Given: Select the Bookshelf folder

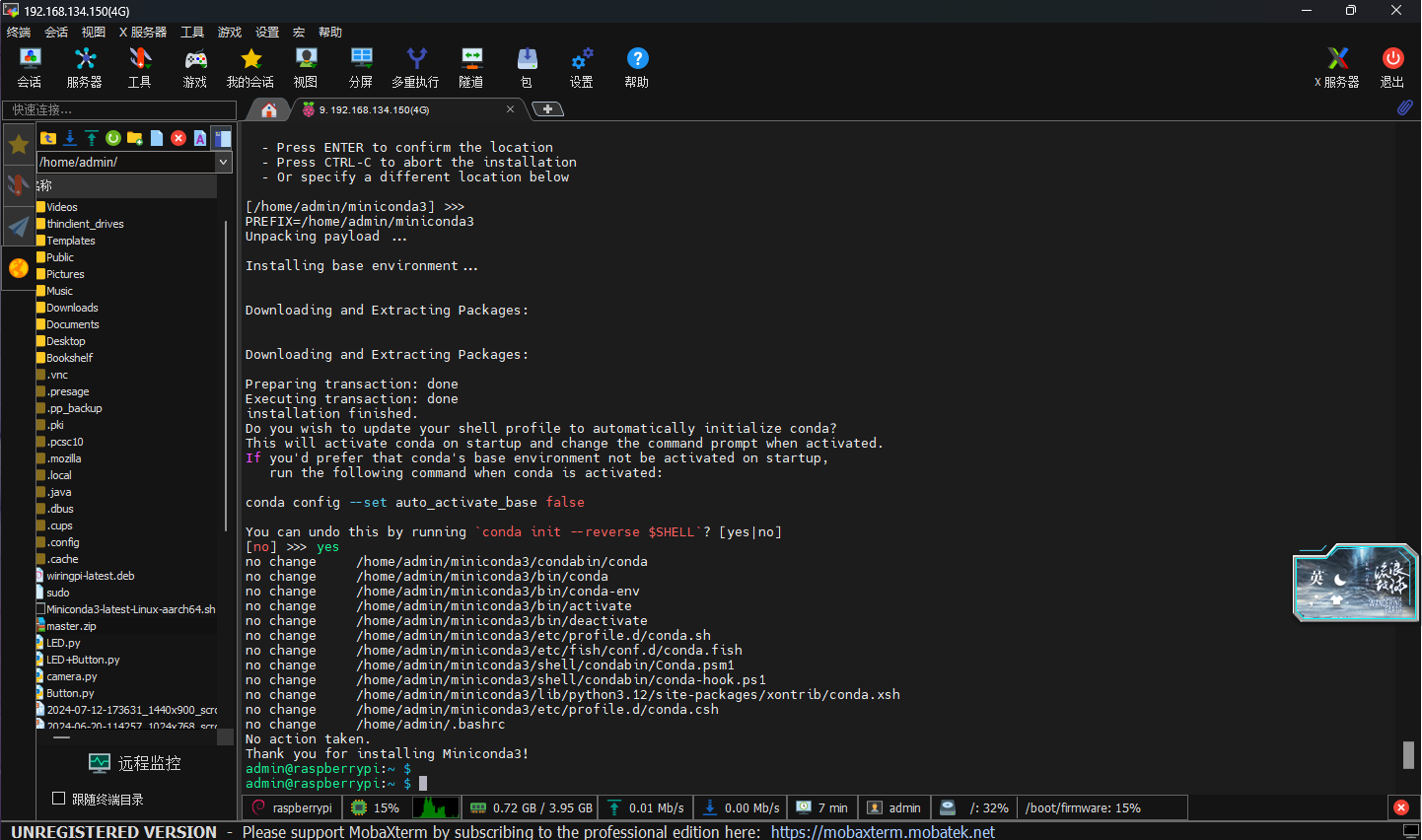Looking at the screenshot, I should click(69, 358).
